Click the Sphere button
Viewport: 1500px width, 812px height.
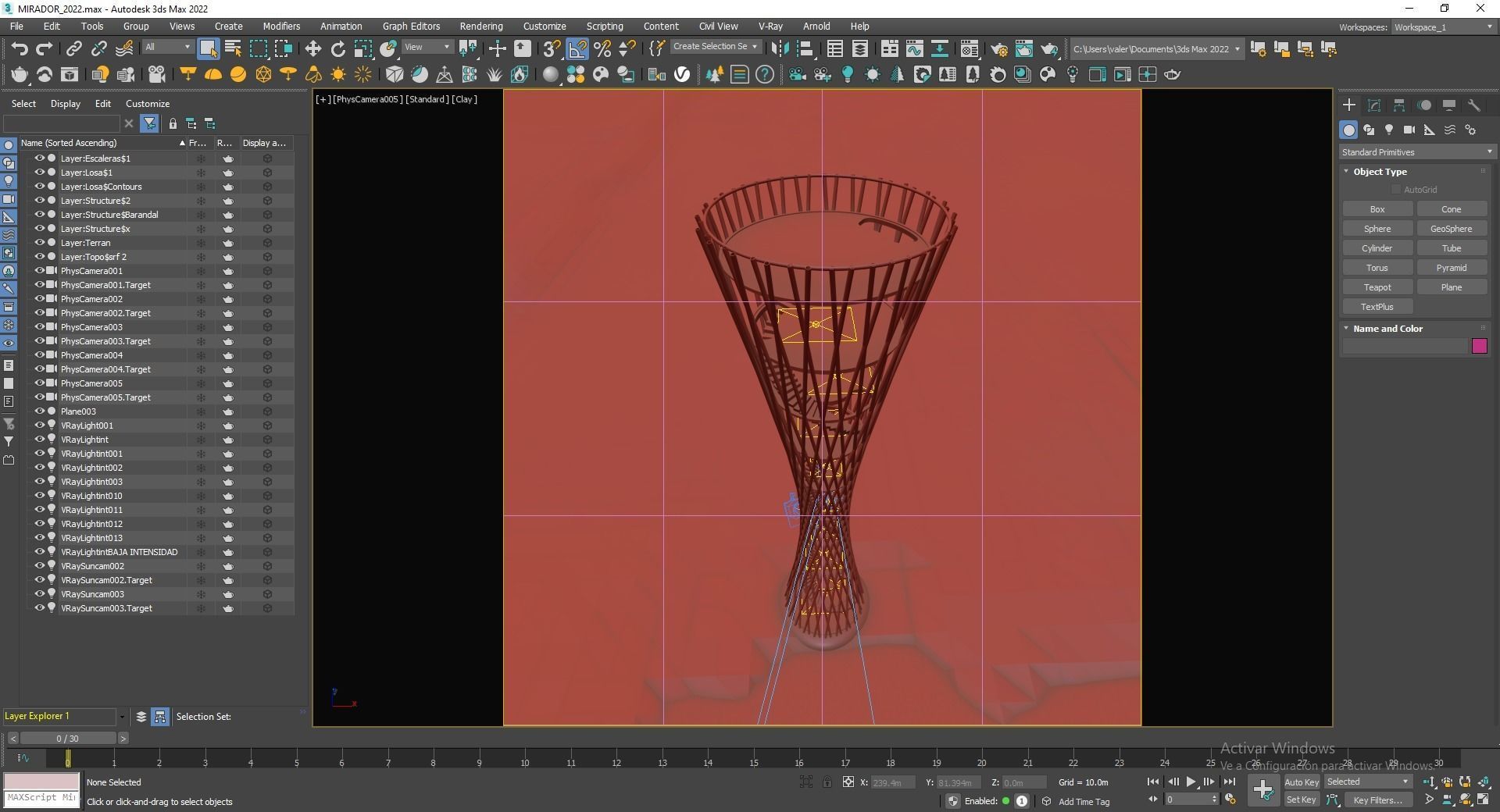point(1377,229)
